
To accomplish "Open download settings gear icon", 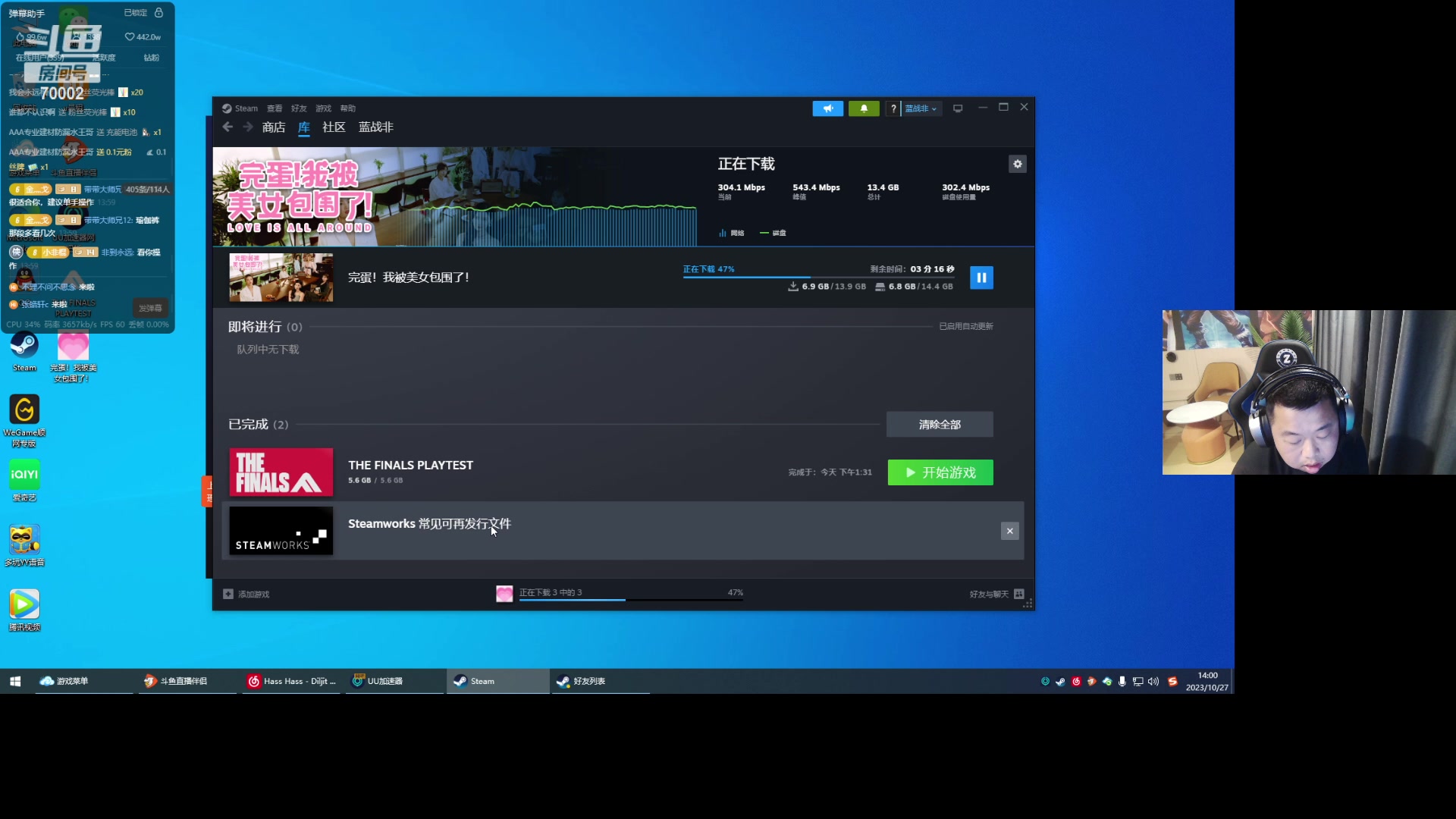I will [x=1018, y=164].
